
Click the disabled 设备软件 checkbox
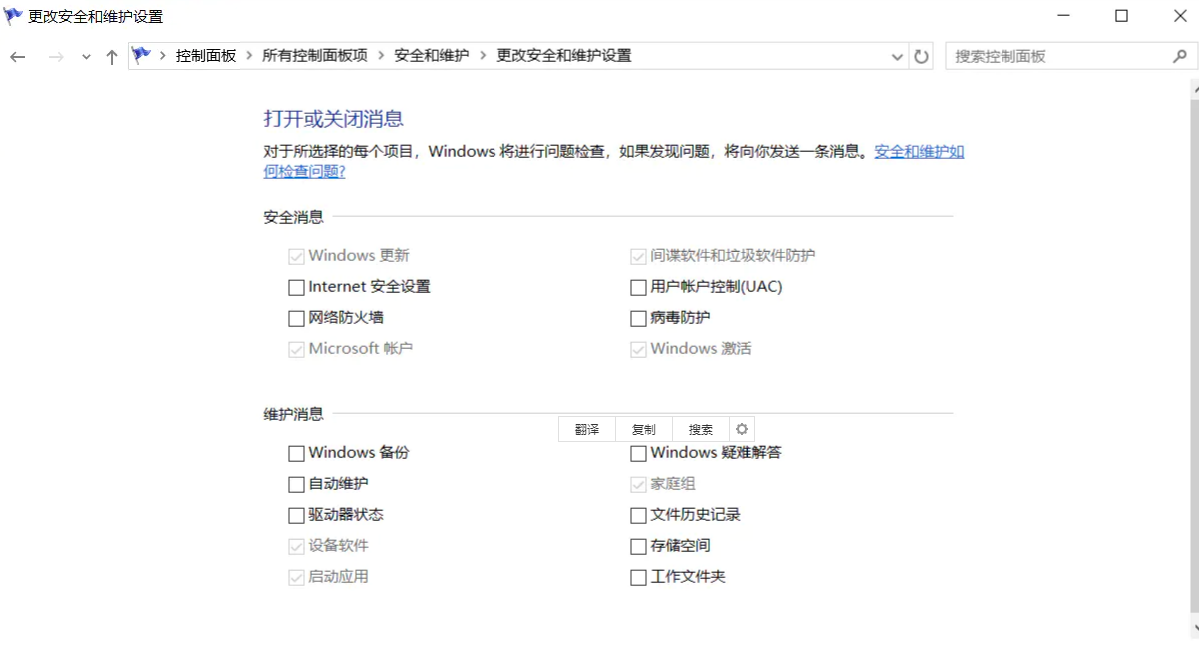[x=296, y=547]
